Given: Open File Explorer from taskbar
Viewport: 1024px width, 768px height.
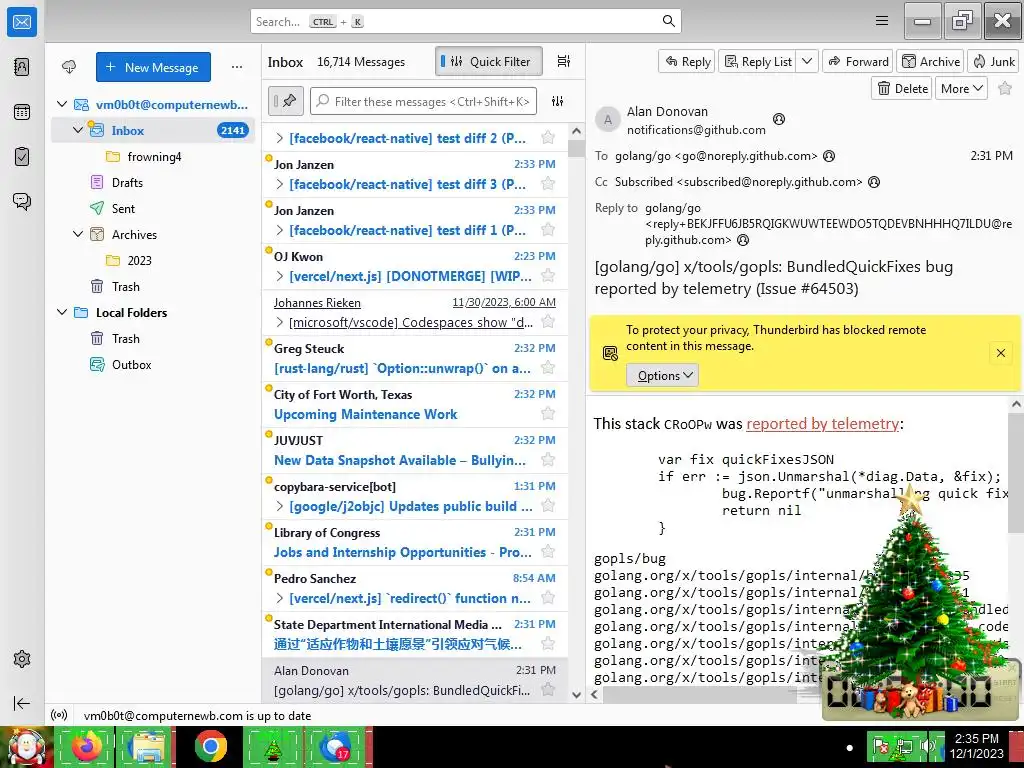Looking at the screenshot, I should tap(148, 746).
